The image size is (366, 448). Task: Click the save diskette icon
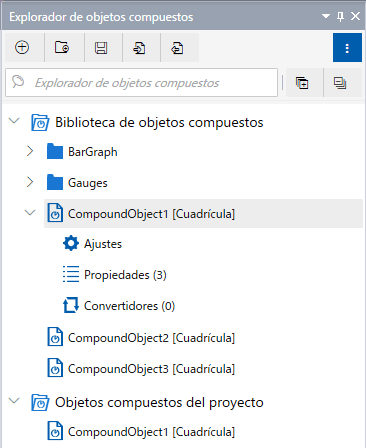(101, 47)
